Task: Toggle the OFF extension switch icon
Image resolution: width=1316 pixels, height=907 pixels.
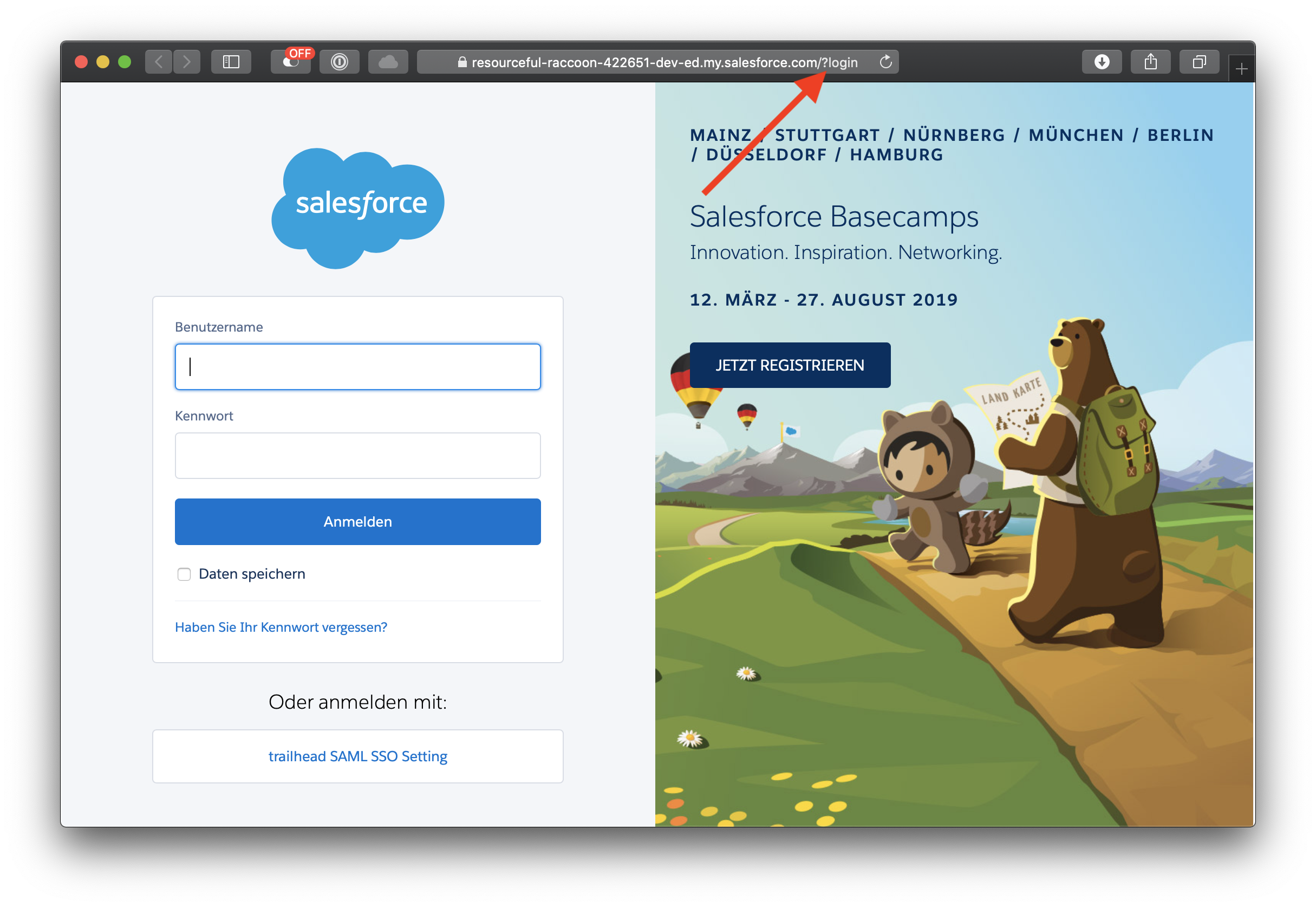Action: pos(291,62)
